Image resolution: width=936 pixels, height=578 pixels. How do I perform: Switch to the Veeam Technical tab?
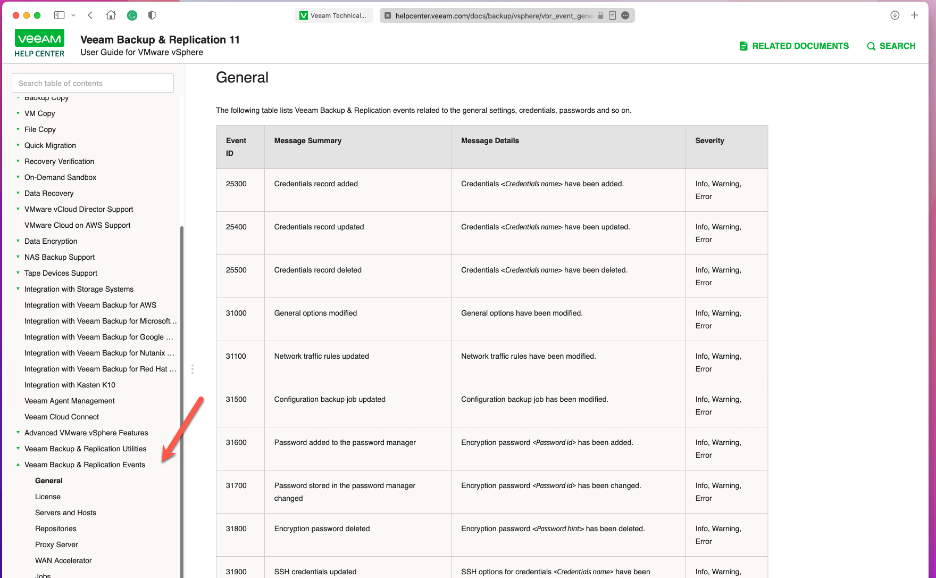pyautogui.click(x=334, y=16)
